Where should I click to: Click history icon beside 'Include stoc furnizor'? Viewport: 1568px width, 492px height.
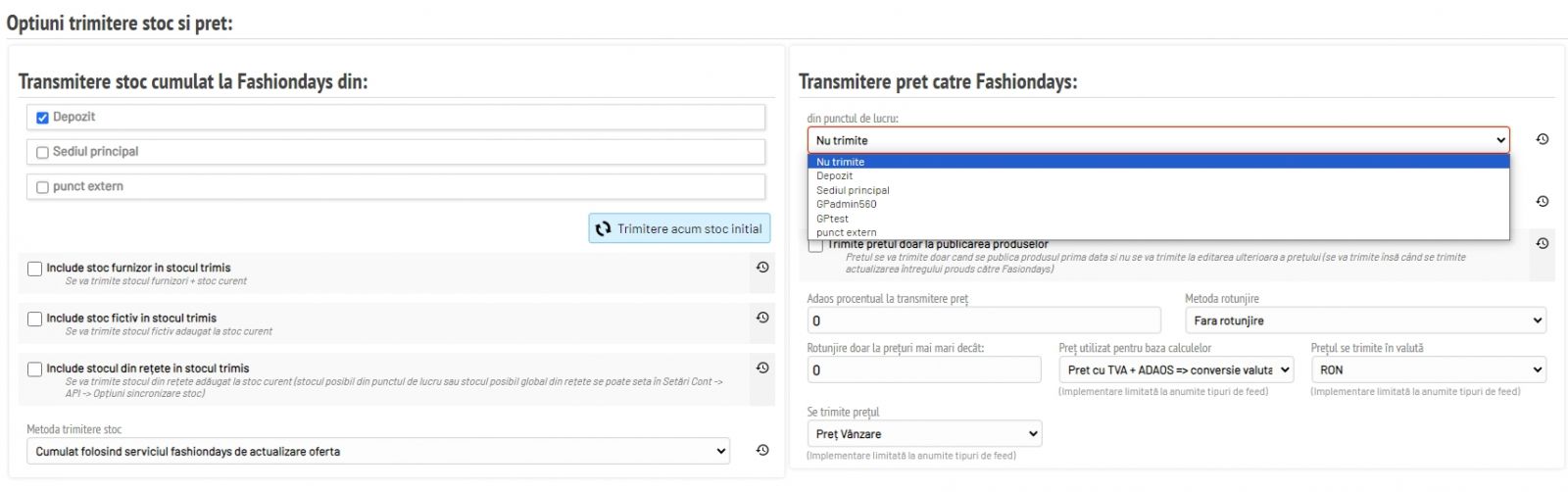(x=762, y=268)
